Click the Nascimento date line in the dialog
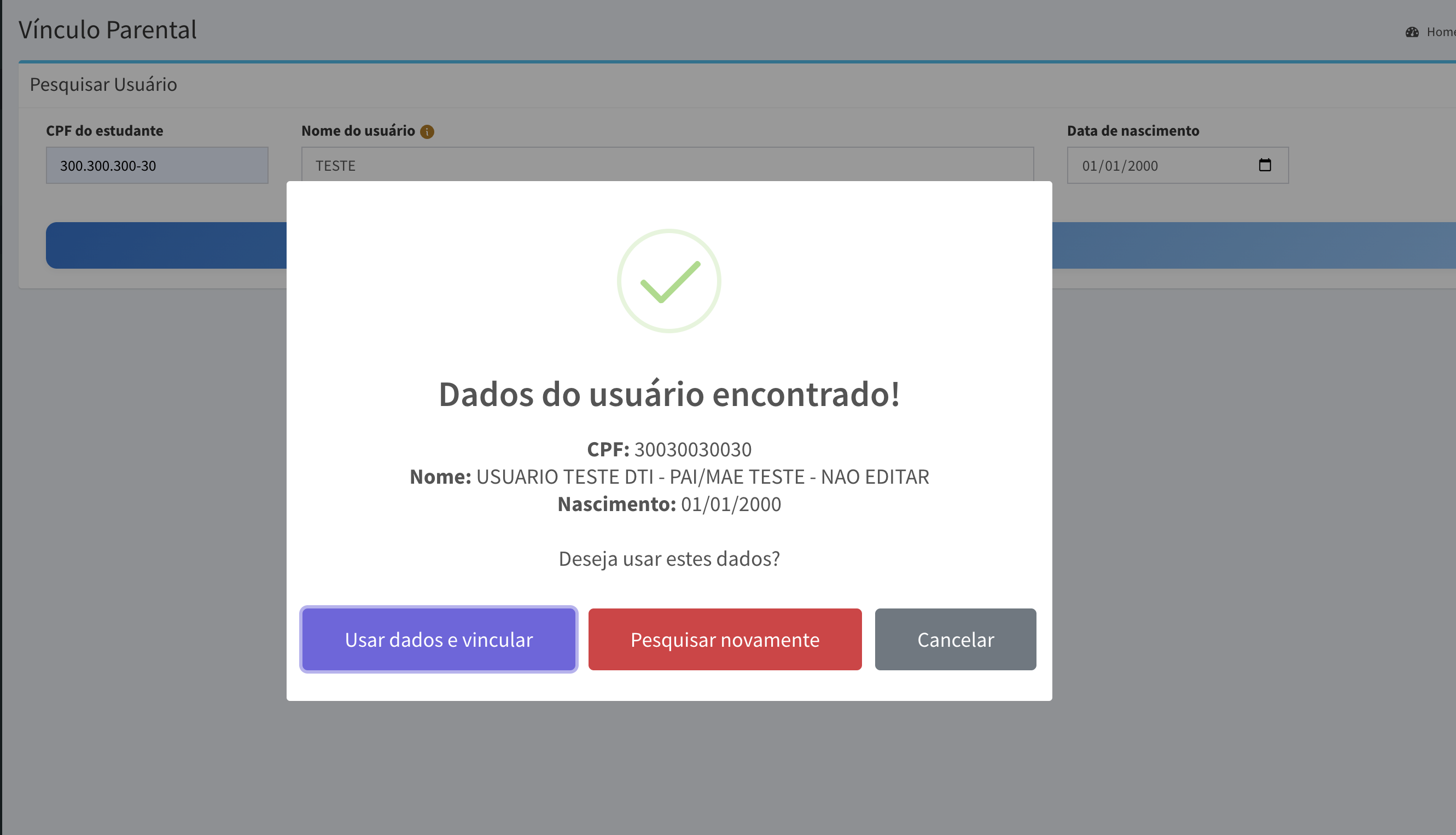Image resolution: width=1456 pixels, height=835 pixels. [x=669, y=505]
